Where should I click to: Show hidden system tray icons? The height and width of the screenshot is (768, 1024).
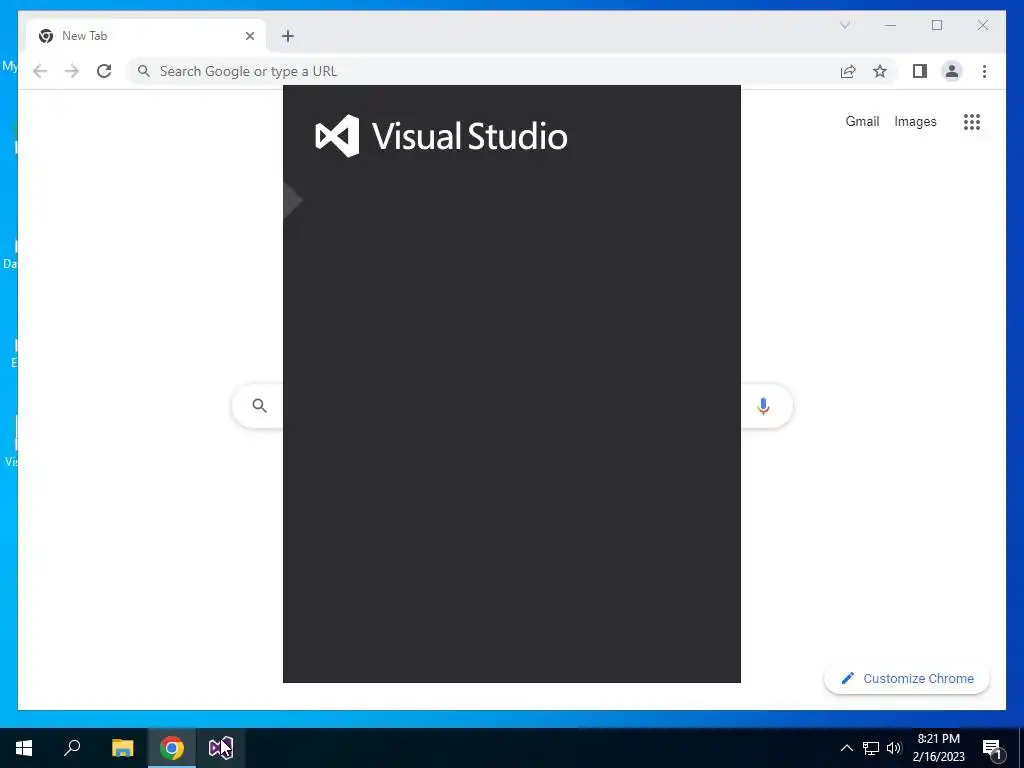[x=846, y=748]
